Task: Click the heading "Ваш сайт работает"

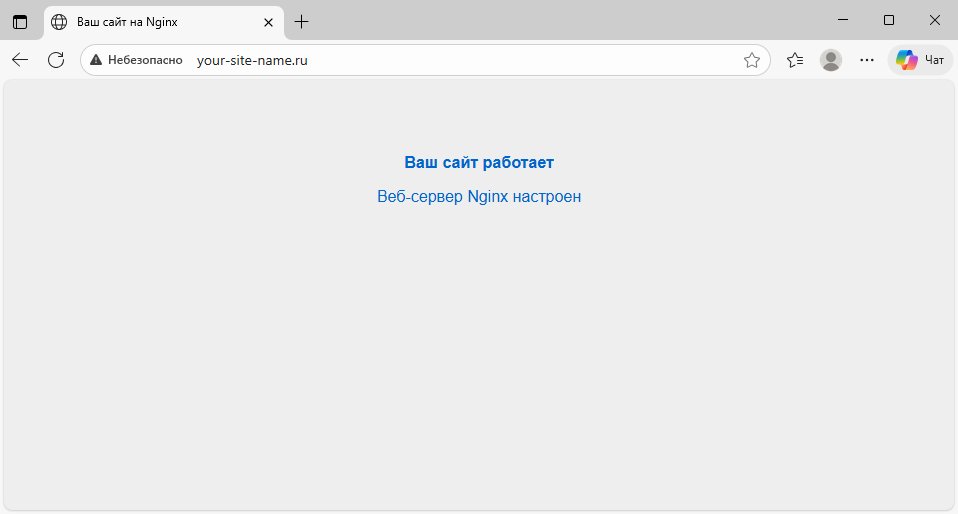Action: [479, 163]
